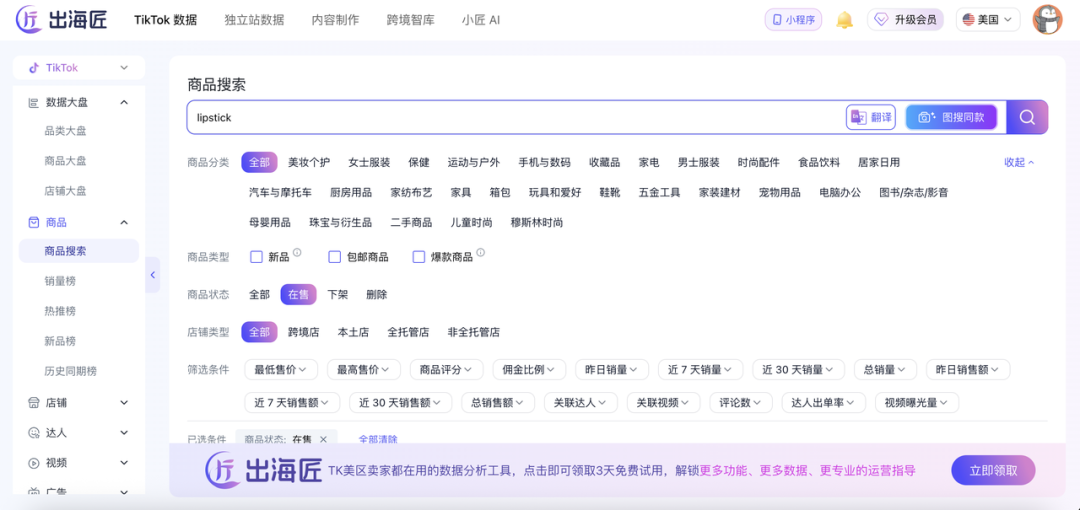This screenshot has width=1080, height=510.
Task: Open the 近 7 天销量 filter dropdown
Action: pyautogui.click(x=700, y=369)
